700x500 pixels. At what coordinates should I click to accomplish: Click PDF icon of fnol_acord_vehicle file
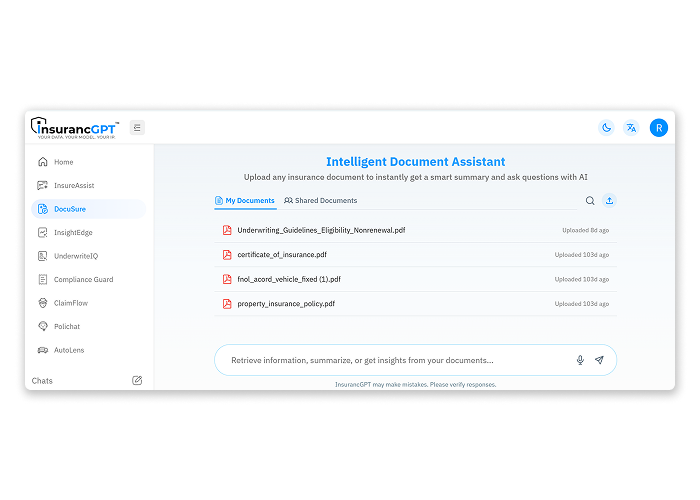pos(227,279)
